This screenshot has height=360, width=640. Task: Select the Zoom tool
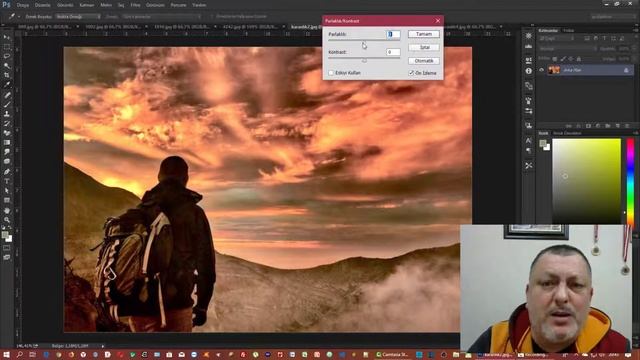pyautogui.click(x=7, y=220)
